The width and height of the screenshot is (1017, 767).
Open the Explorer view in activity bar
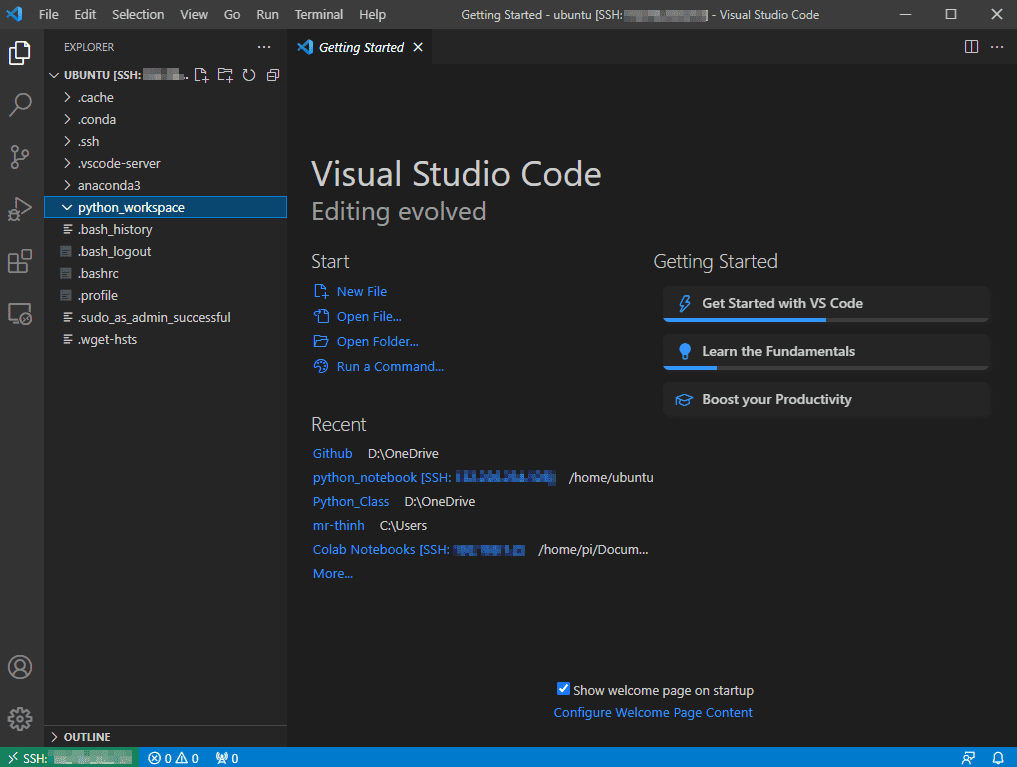[19, 53]
